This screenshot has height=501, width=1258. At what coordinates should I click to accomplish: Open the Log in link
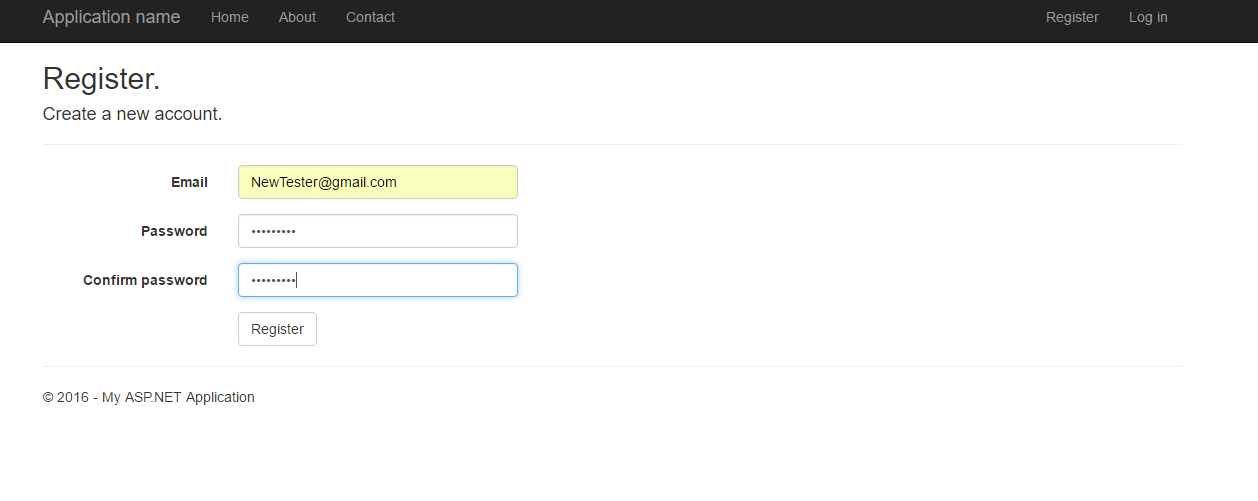click(x=1147, y=17)
